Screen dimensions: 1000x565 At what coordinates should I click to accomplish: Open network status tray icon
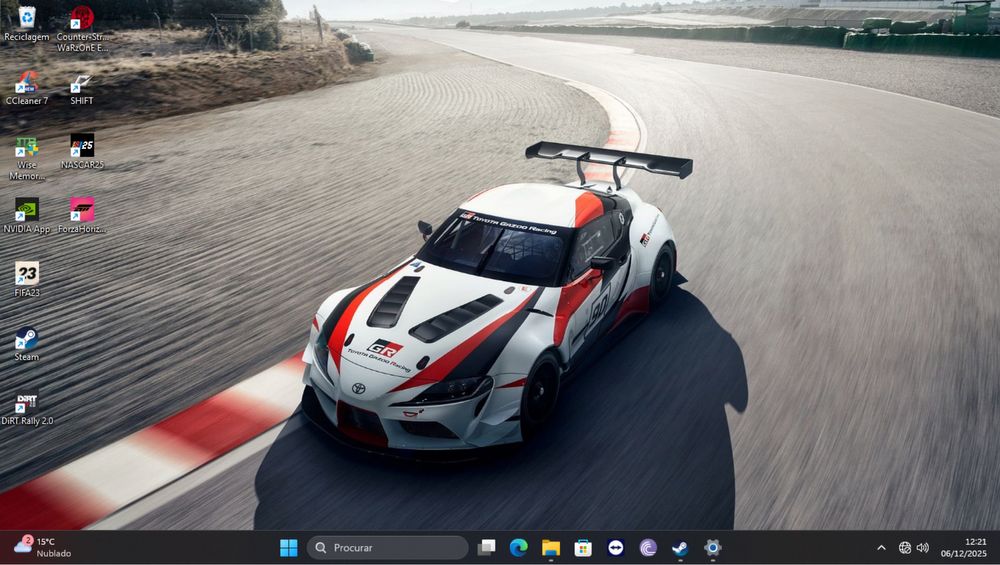pyautogui.click(x=904, y=548)
